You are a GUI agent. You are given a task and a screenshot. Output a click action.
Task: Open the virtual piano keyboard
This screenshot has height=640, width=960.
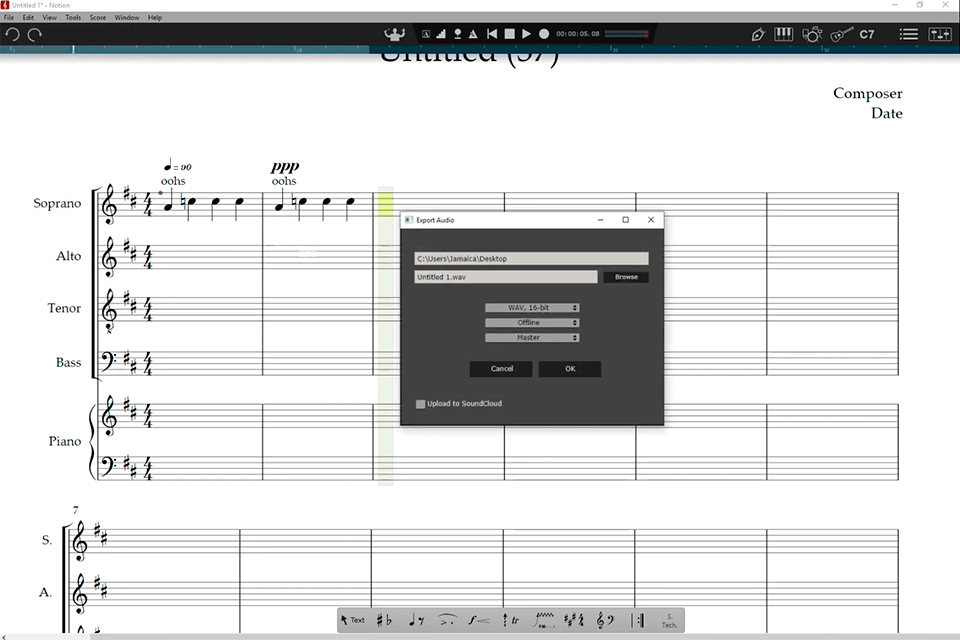783,34
